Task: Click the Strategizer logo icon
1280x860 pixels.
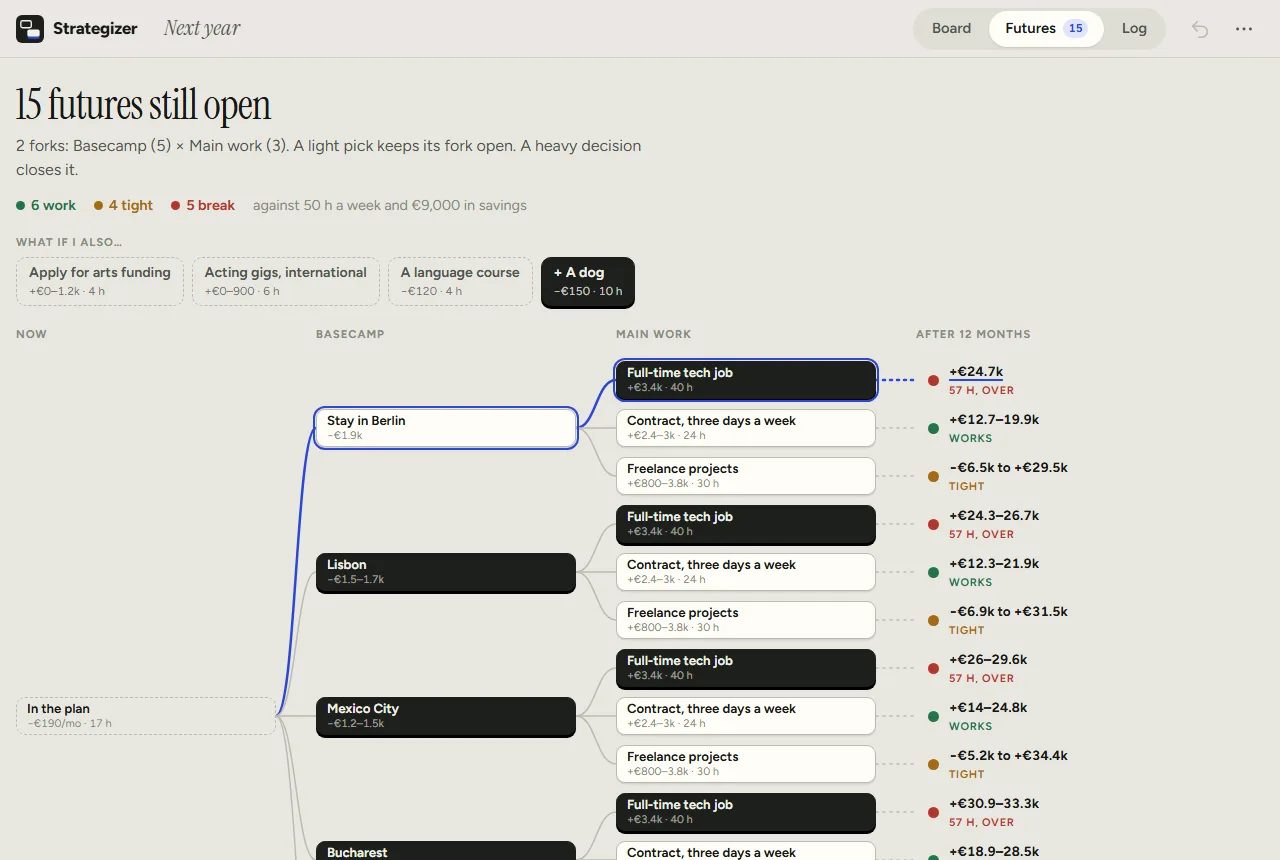Action: (30, 29)
